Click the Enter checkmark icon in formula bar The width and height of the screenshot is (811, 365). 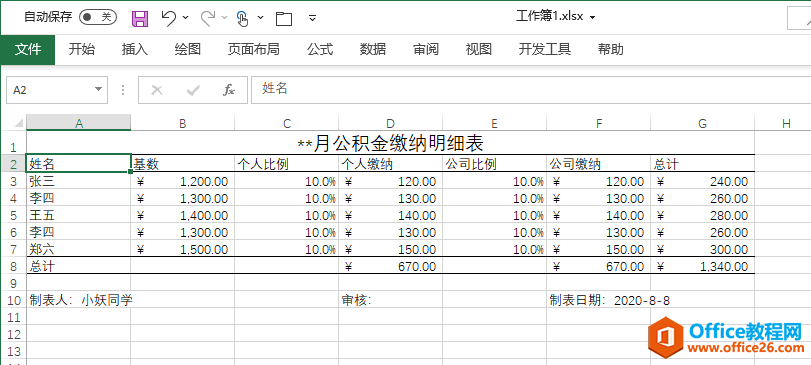click(193, 90)
